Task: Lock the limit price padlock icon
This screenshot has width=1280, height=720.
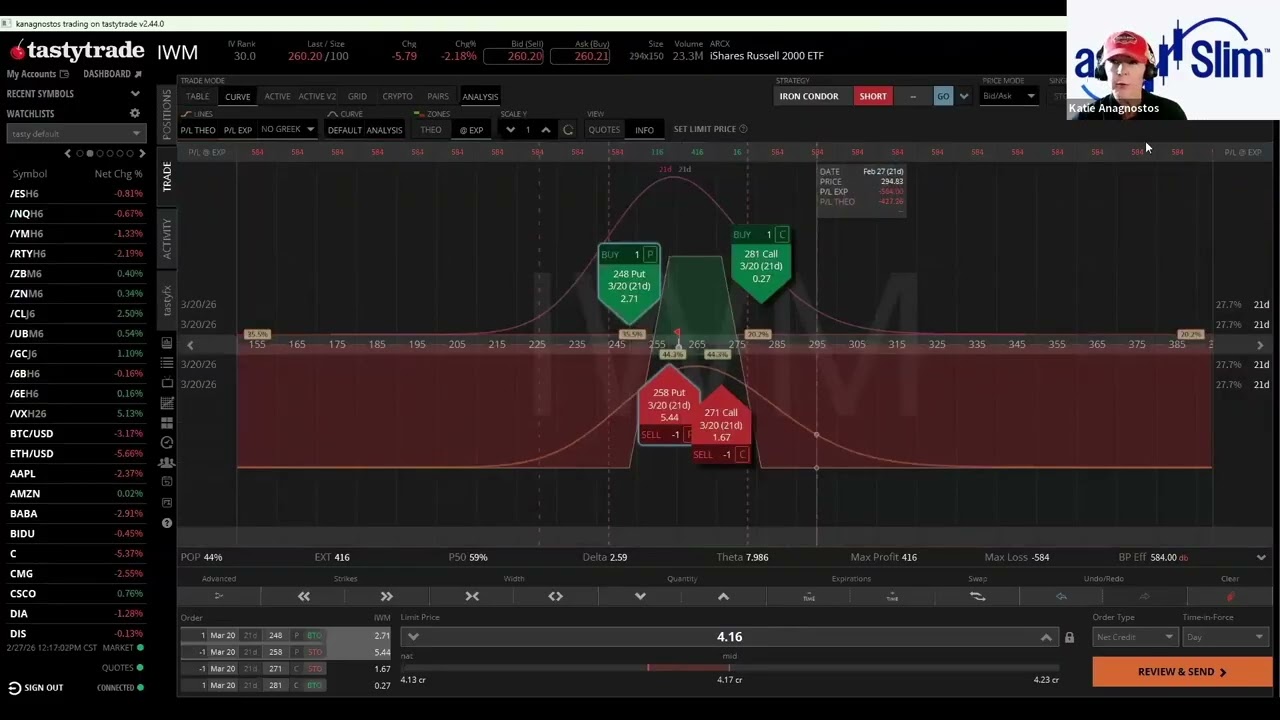Action: point(1069,637)
